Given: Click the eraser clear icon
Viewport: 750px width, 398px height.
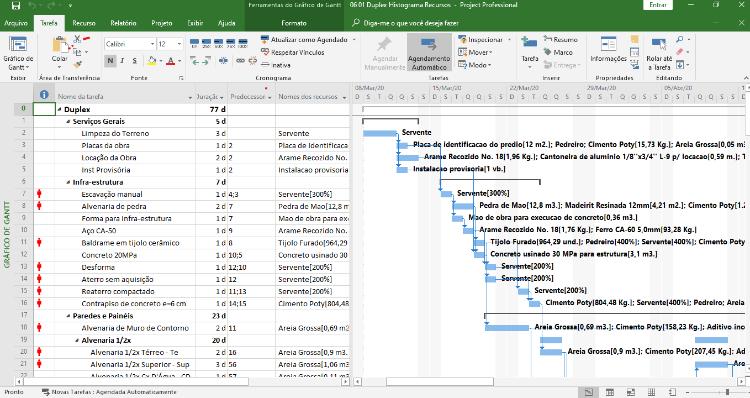Looking at the screenshot, I should [680, 52].
